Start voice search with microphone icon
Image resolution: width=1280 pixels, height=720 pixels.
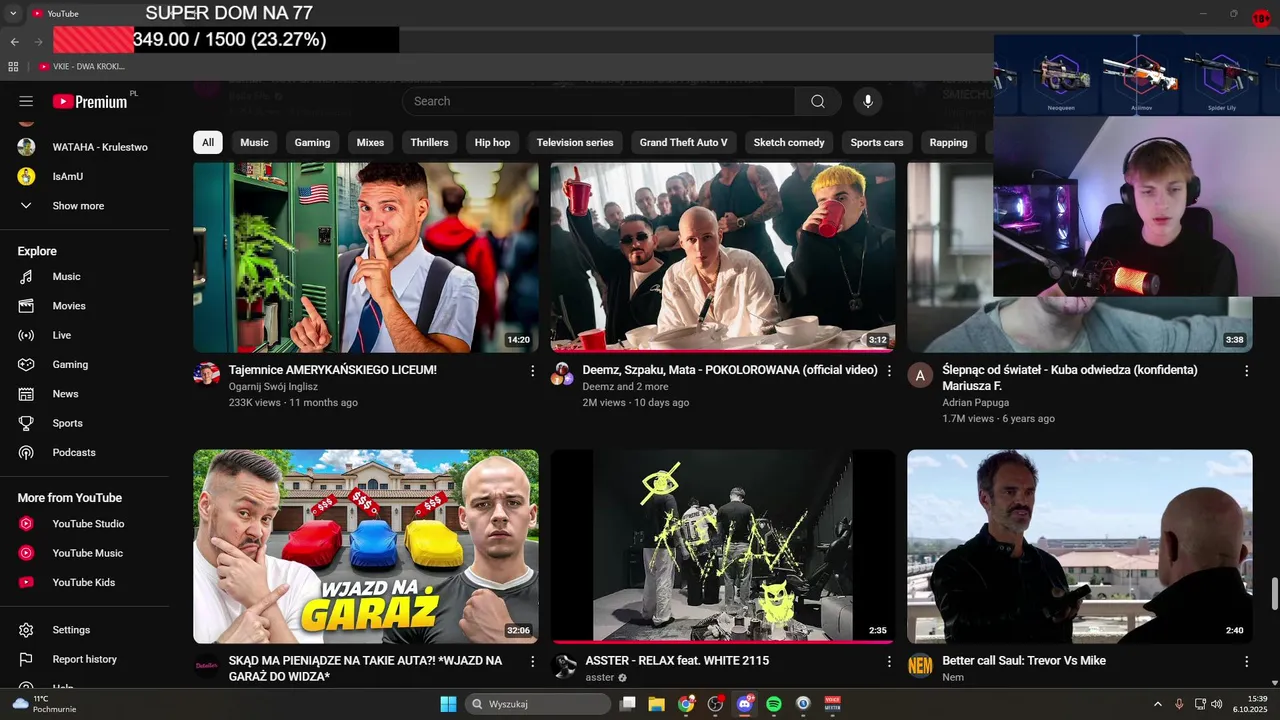click(868, 101)
